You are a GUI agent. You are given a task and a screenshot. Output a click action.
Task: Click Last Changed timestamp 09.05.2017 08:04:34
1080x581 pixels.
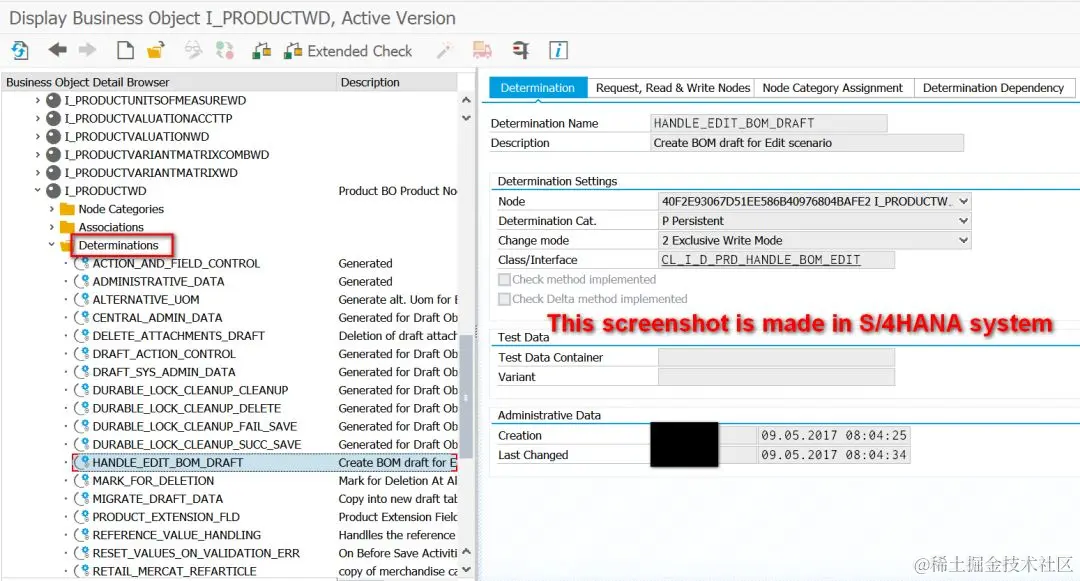[x=833, y=455]
